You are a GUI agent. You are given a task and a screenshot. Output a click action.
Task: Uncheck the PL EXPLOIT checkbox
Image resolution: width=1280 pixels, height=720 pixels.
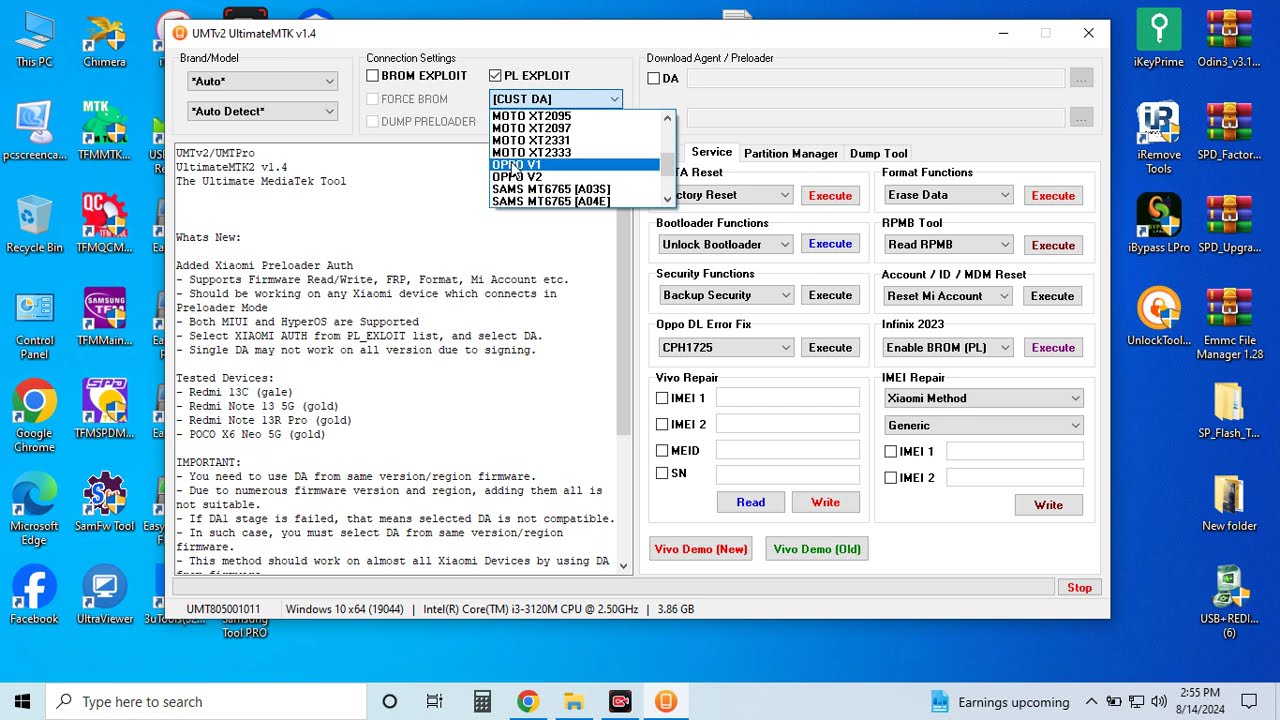tap(495, 76)
